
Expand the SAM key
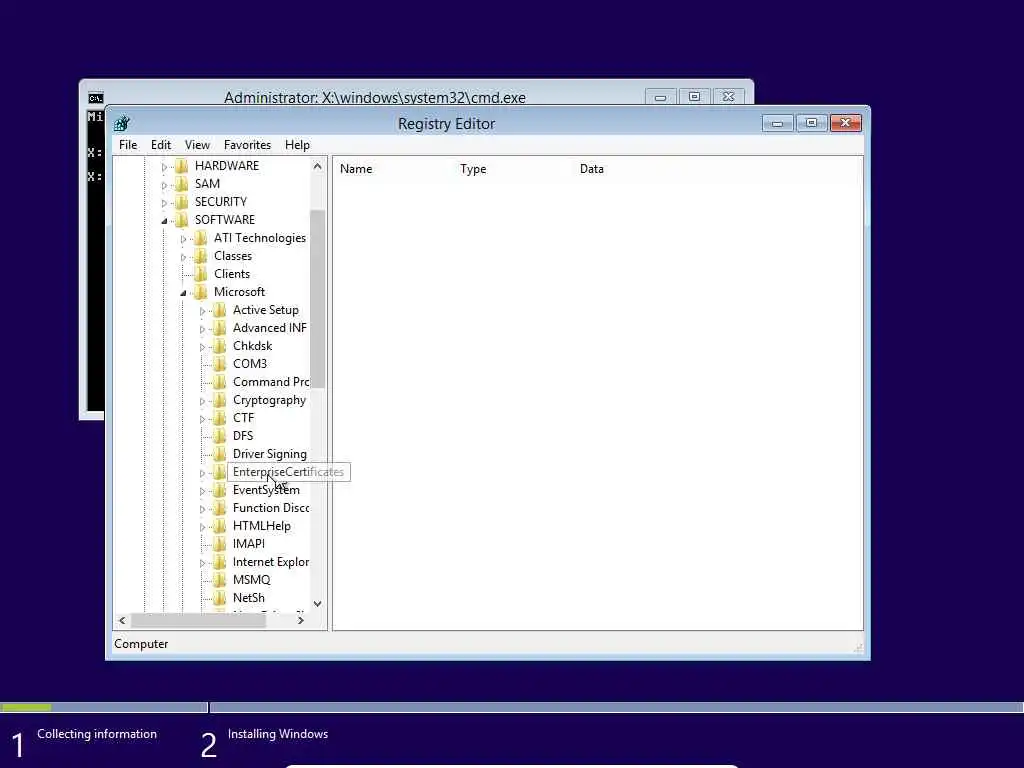pyautogui.click(x=164, y=185)
